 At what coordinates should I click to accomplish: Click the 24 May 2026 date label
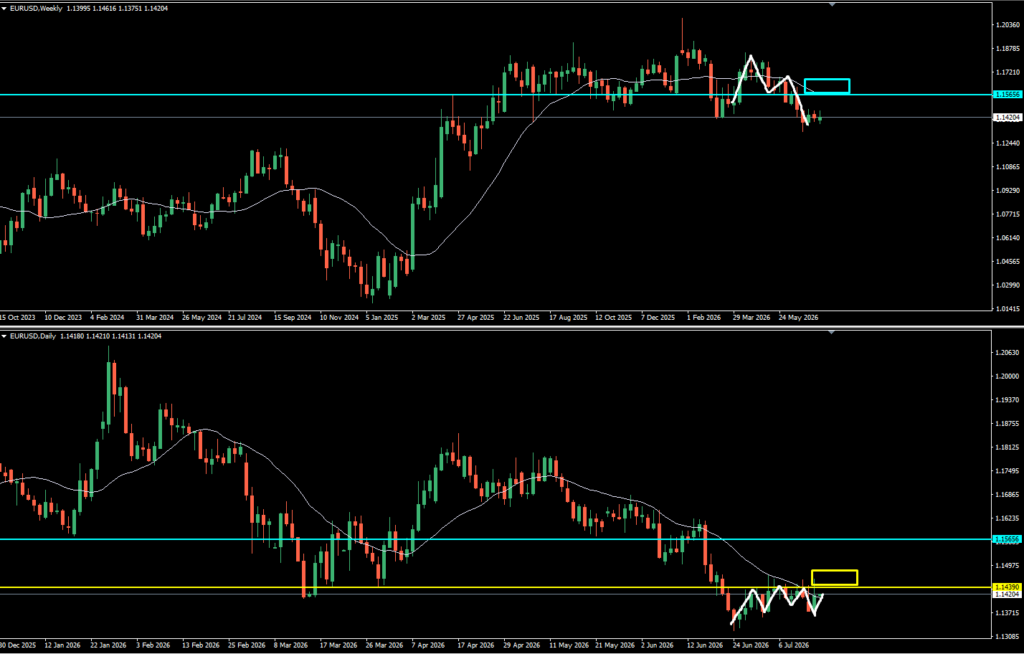pos(798,318)
